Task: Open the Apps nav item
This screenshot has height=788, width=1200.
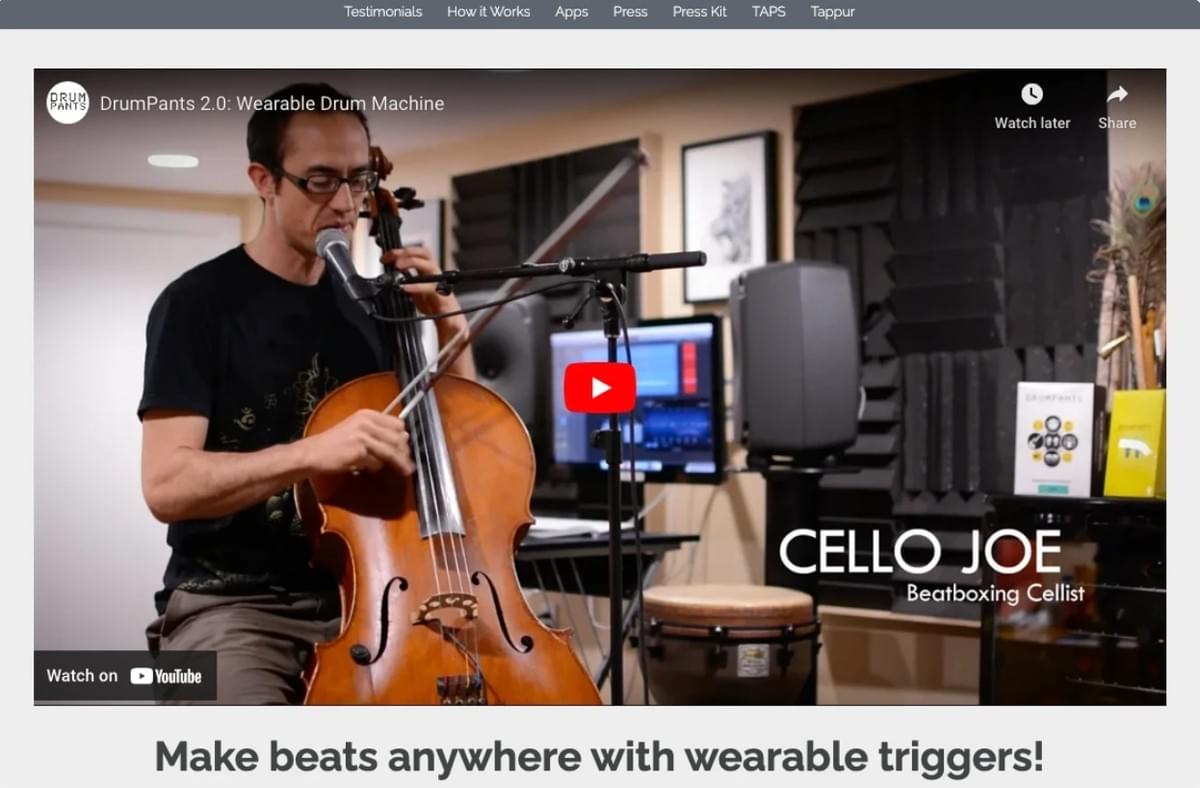Action: click(x=571, y=12)
